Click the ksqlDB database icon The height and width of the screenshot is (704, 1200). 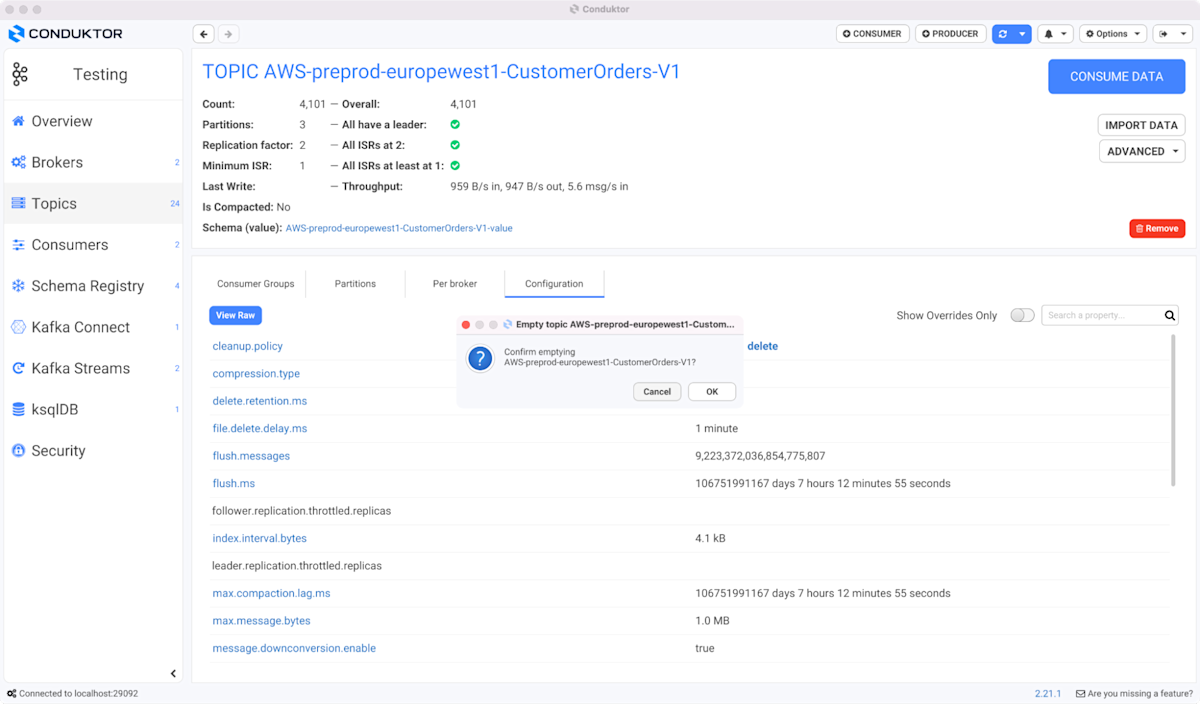tap(18, 409)
